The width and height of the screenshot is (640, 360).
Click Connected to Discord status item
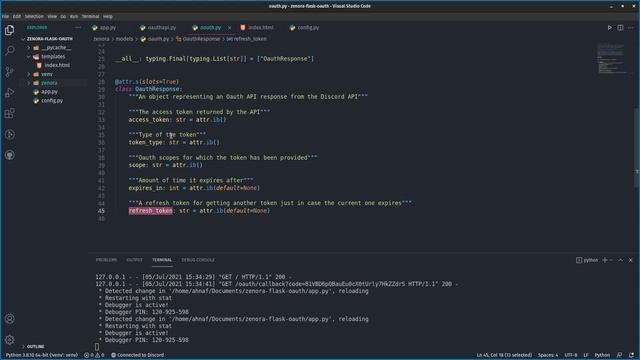138,355
